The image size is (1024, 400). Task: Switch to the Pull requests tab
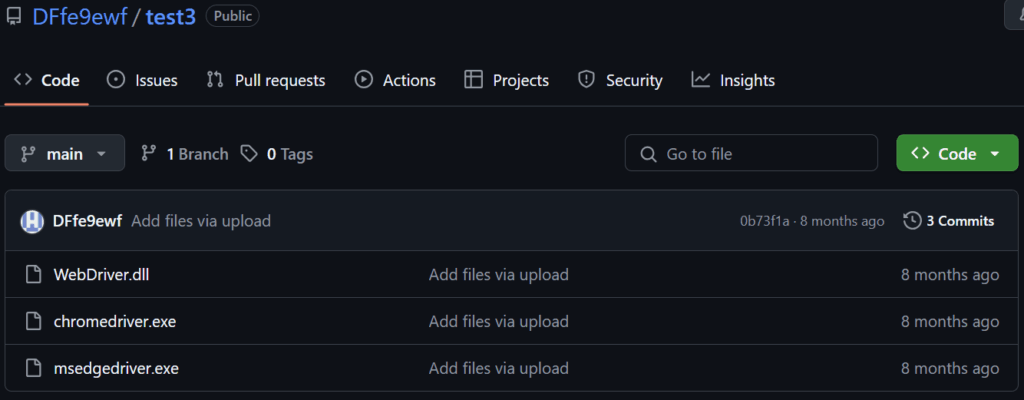pyautogui.click(x=266, y=80)
